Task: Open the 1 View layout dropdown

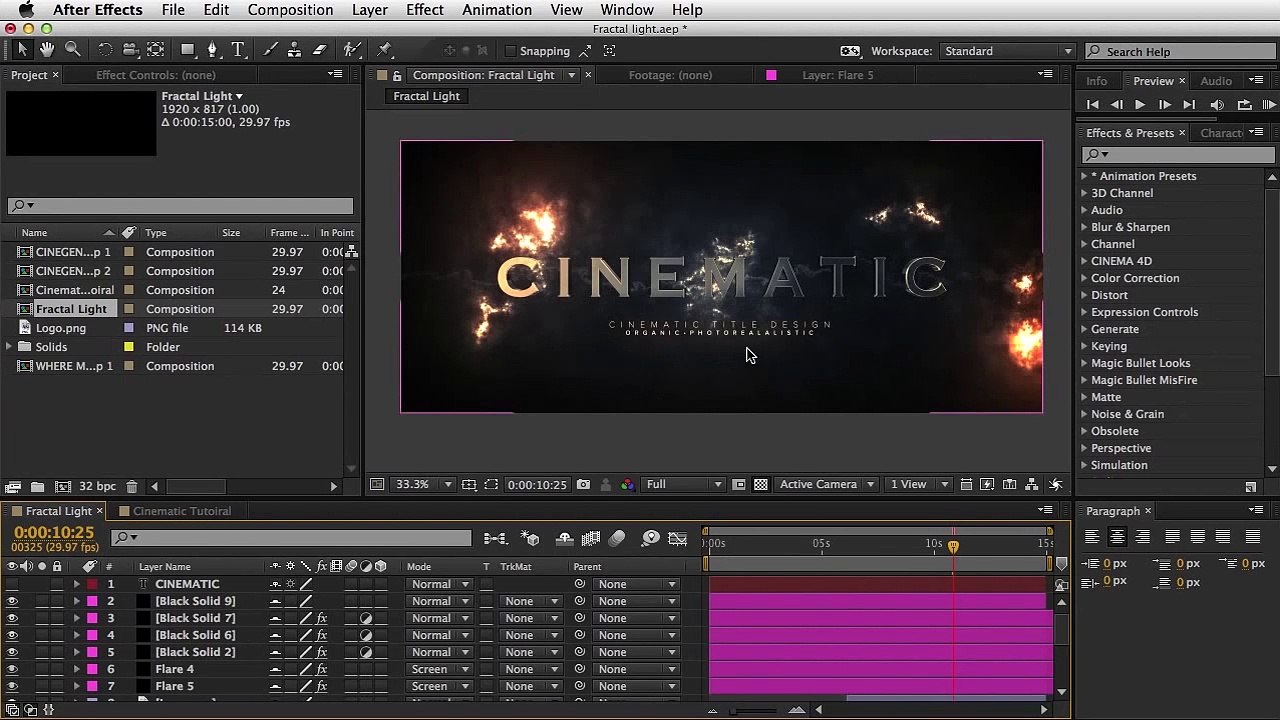Action: (919, 485)
